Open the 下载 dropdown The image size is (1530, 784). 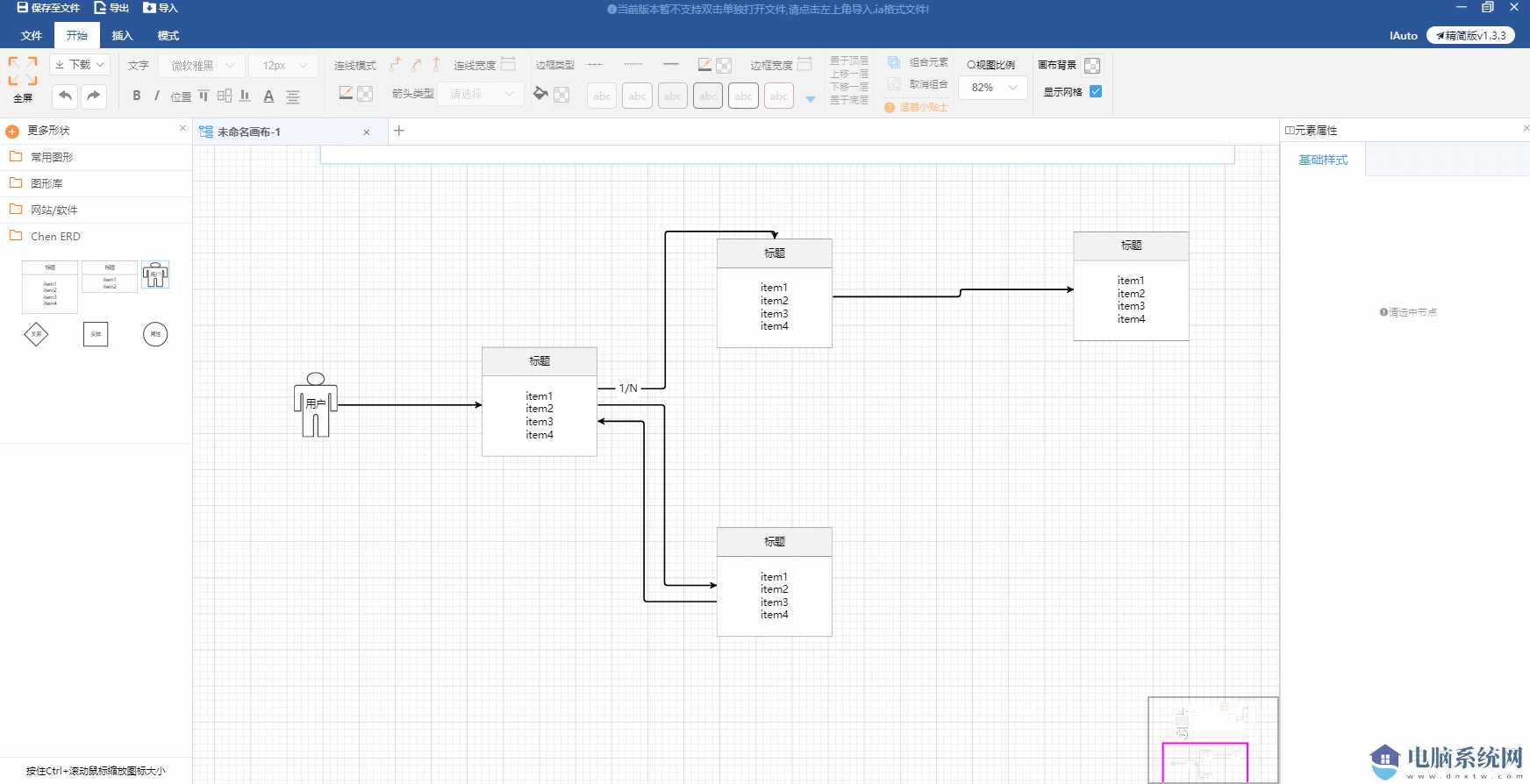(x=78, y=65)
